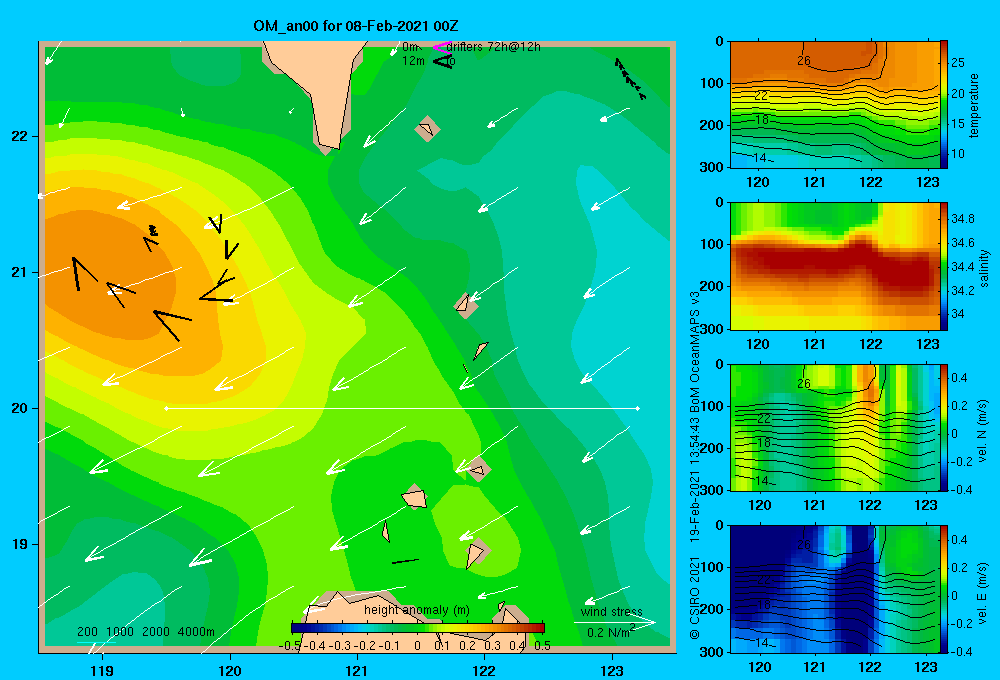Click the '10' tick on temperature color bar
Viewport: 1000px width, 680px height.
(x=958, y=154)
